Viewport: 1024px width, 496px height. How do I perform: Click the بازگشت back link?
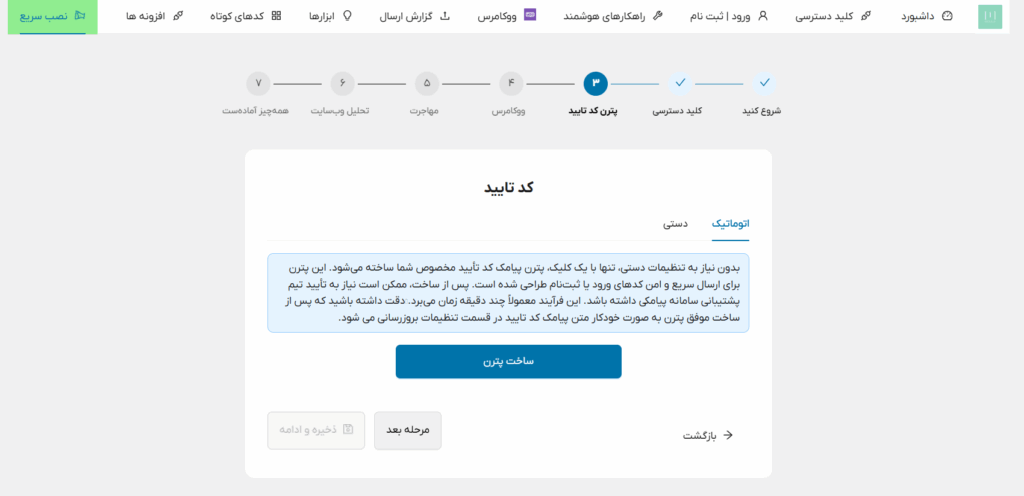click(708, 435)
